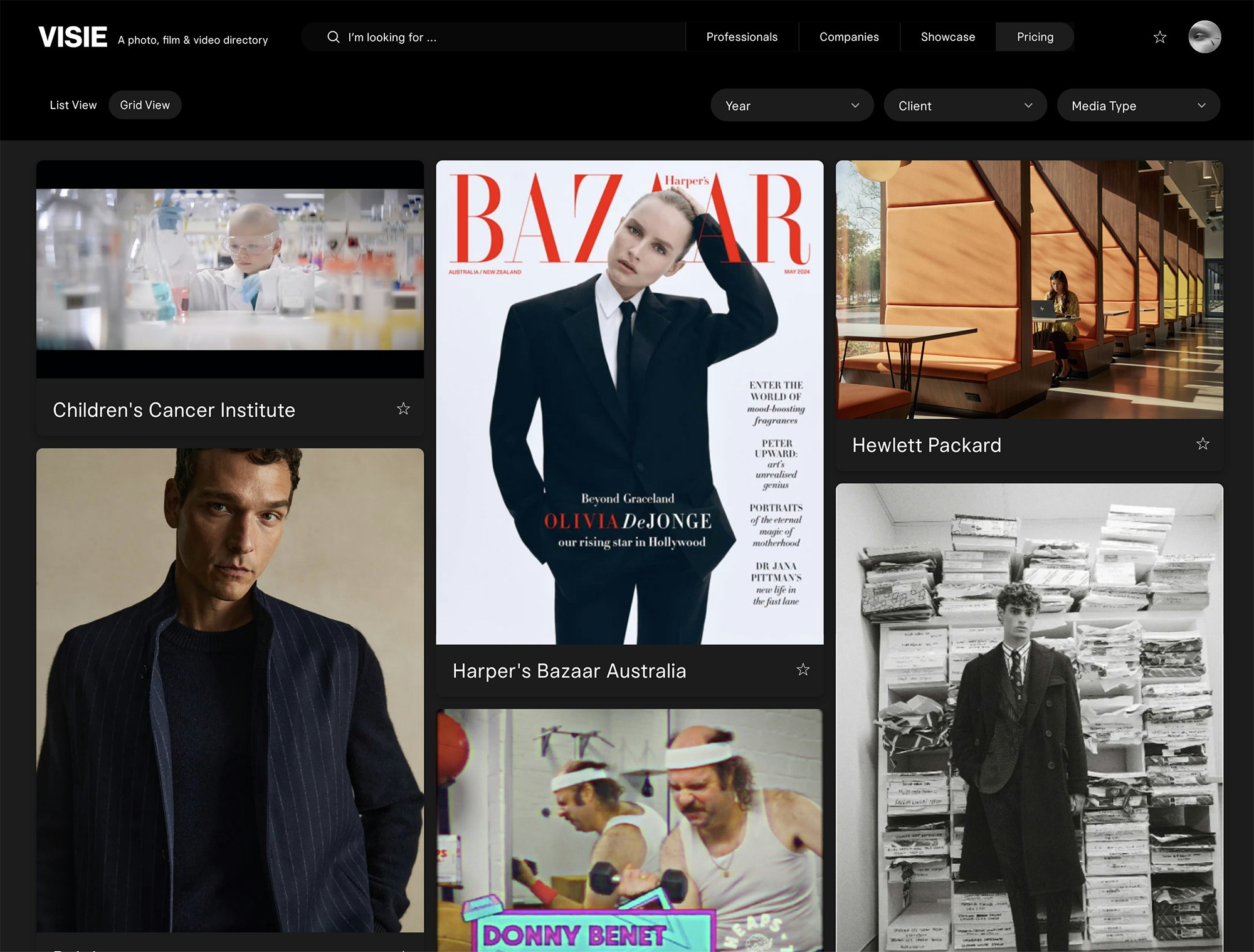The height and width of the screenshot is (952, 1254).
Task: Open the Pricing page
Action: coord(1035,37)
